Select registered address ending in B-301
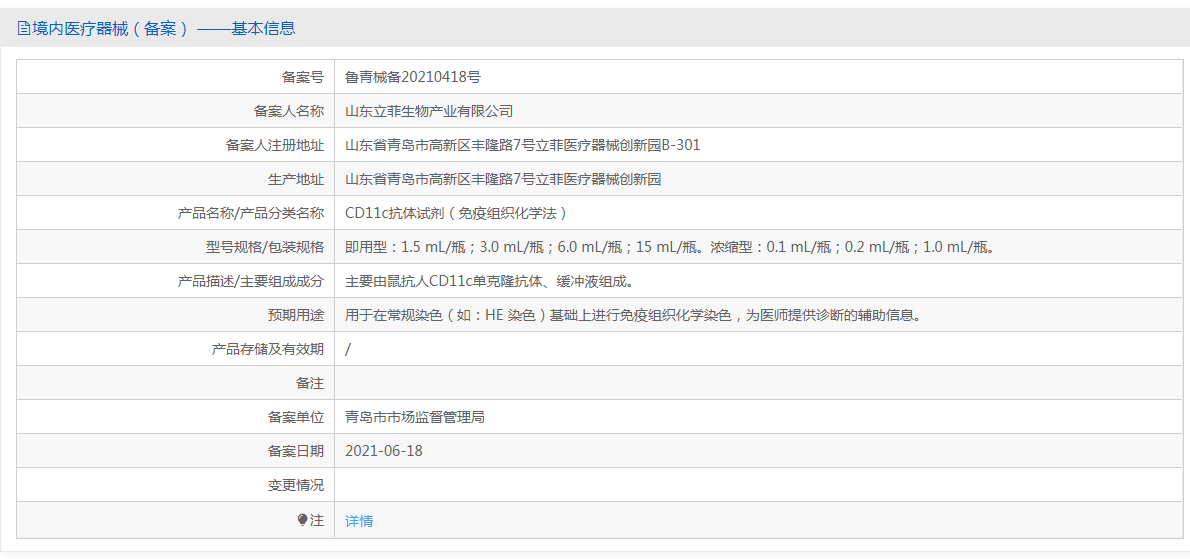 pos(522,145)
